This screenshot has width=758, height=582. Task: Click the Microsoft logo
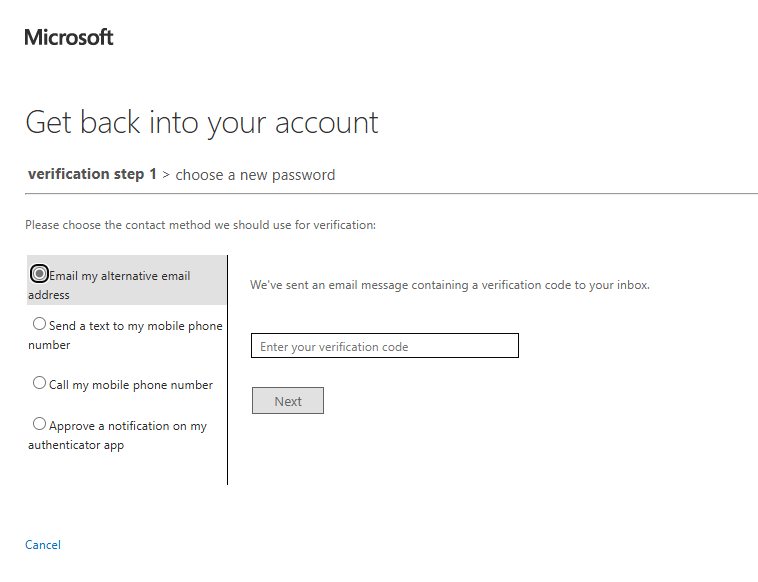69,38
